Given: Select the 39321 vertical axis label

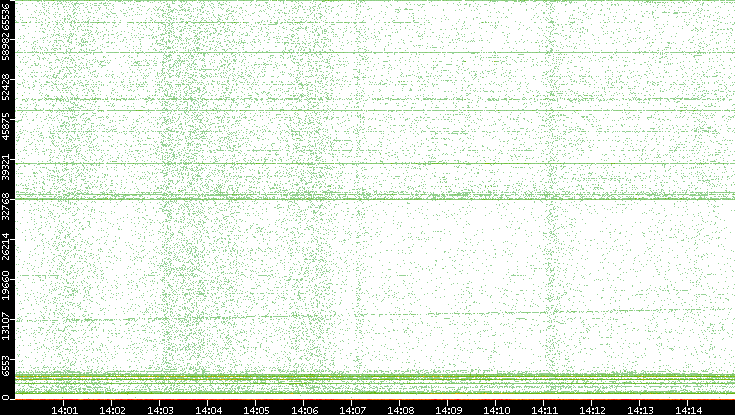Looking at the screenshot, I should 5,166.
